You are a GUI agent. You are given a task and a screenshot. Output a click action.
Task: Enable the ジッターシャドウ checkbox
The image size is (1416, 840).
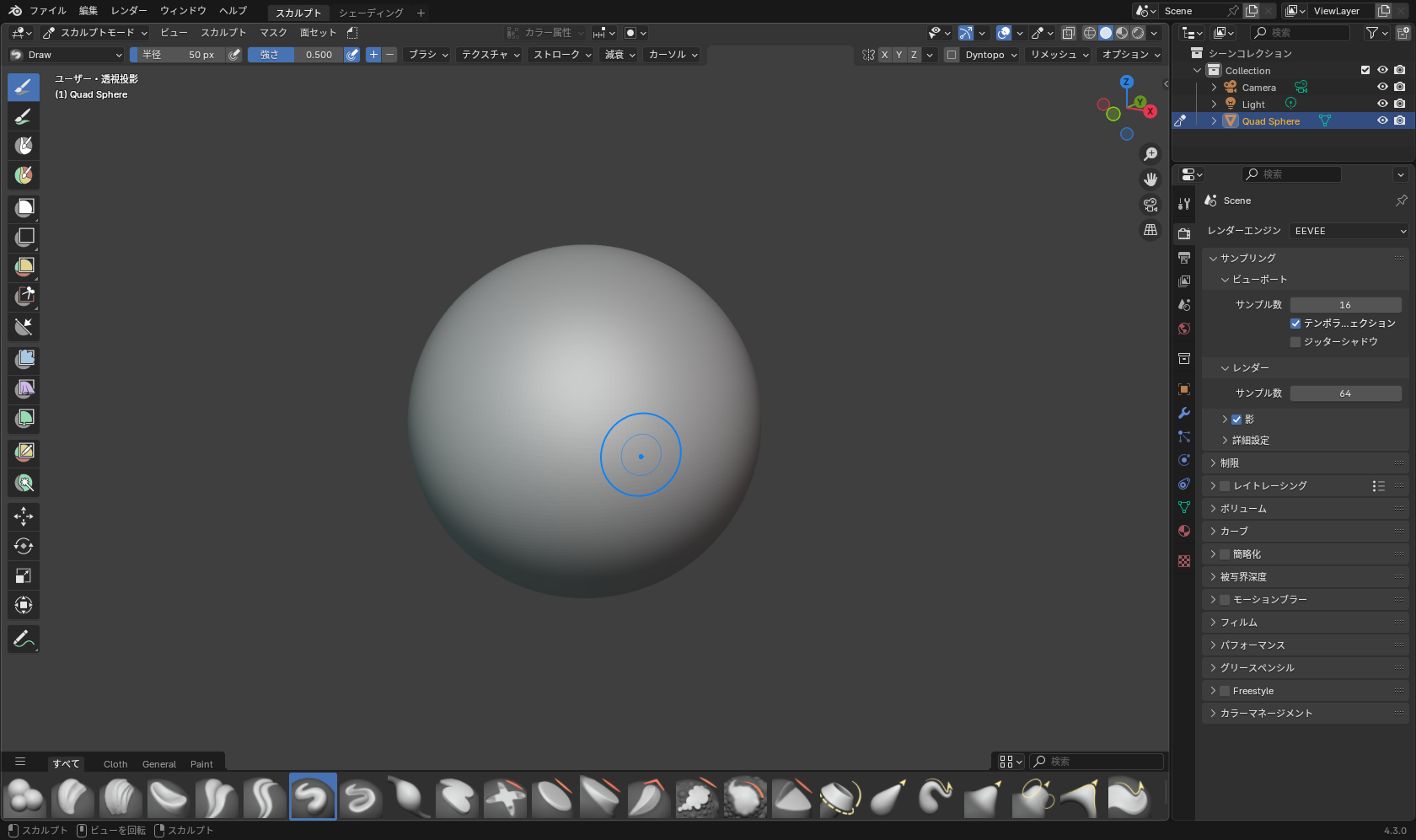click(x=1295, y=342)
